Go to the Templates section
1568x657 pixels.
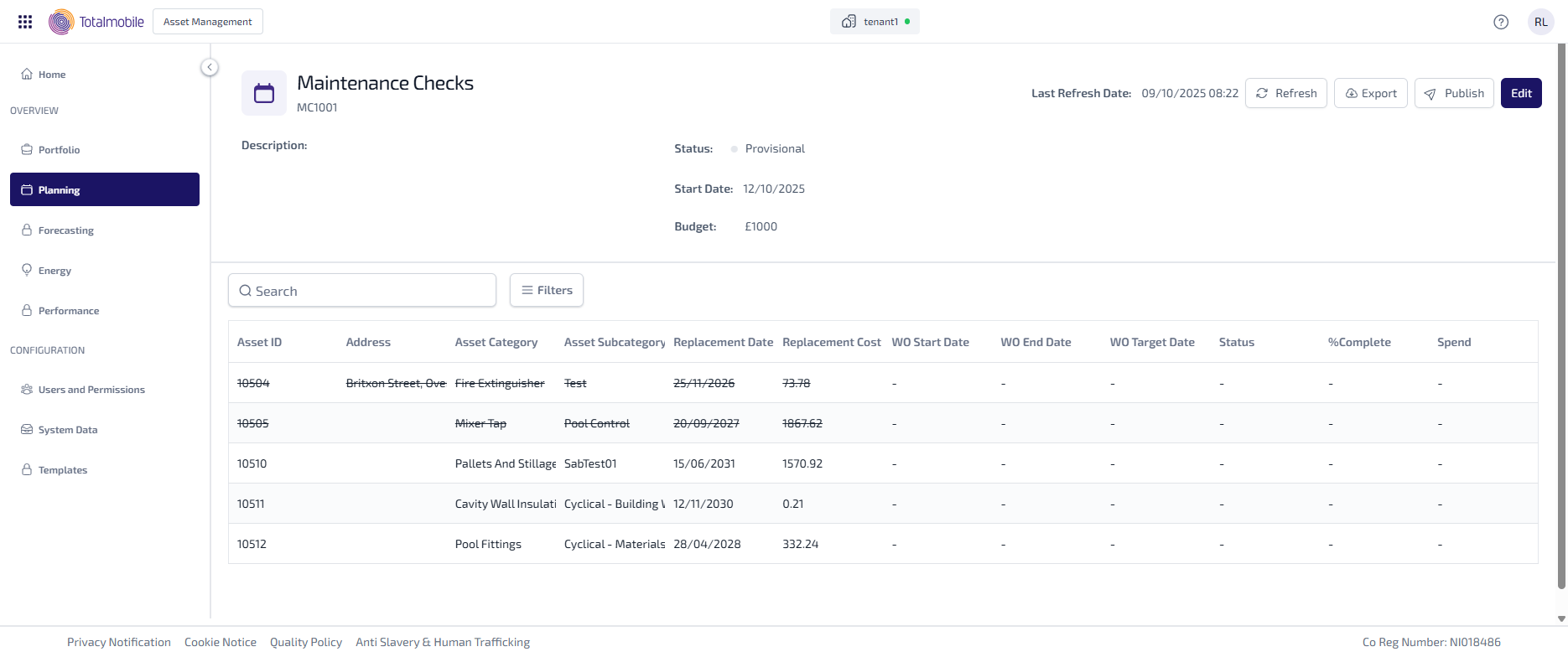point(62,470)
